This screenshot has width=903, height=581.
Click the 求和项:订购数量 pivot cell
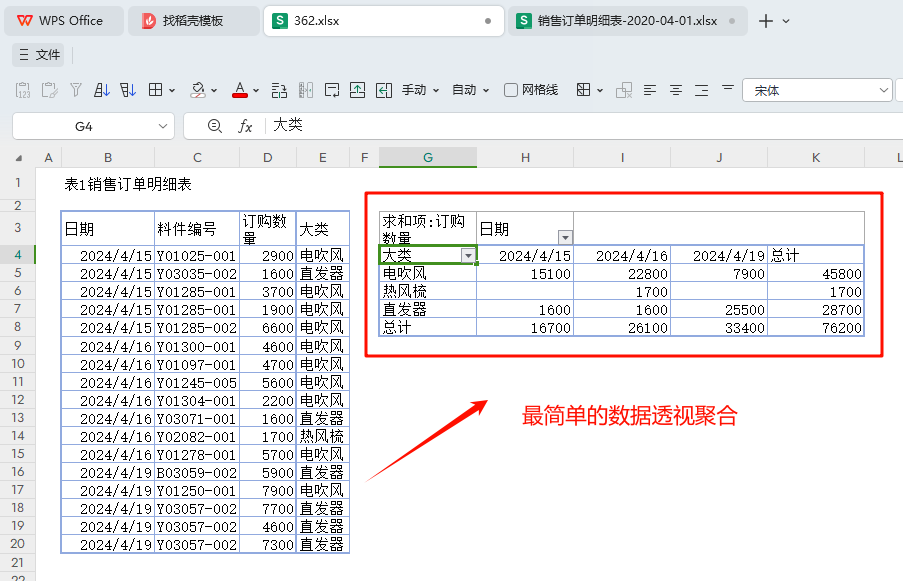428,229
